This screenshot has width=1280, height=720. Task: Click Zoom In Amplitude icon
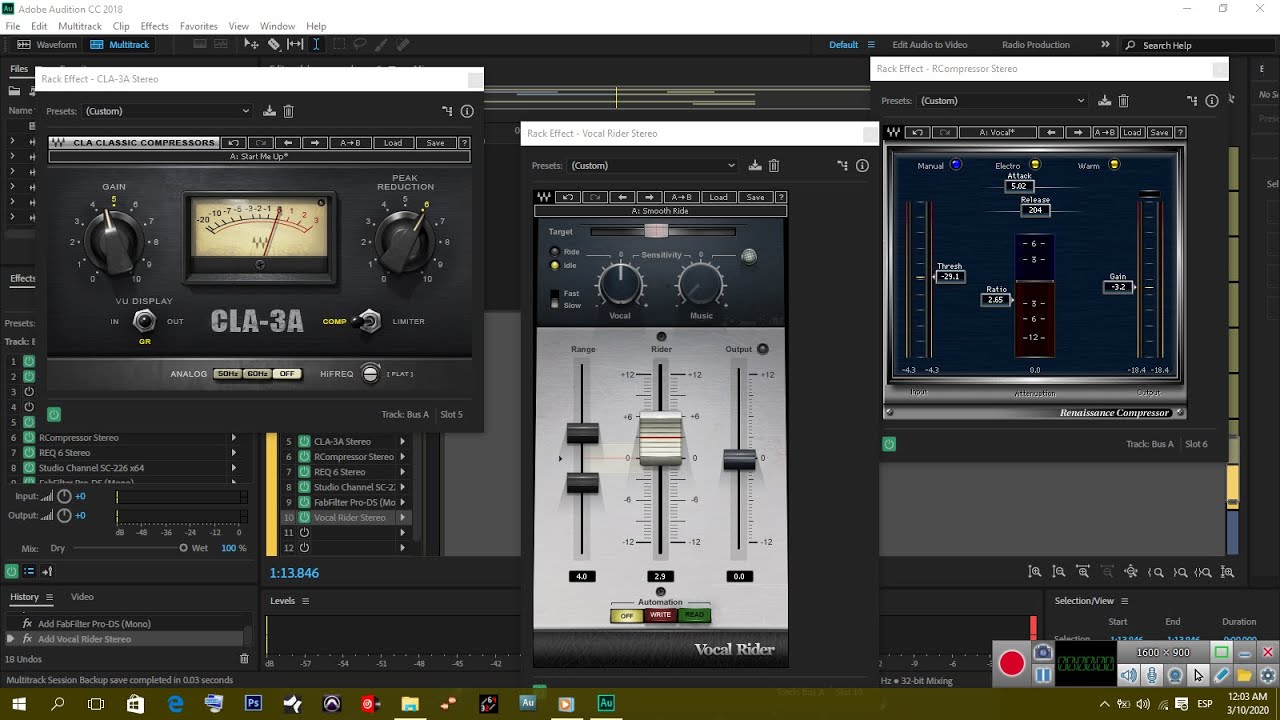pyautogui.click(x=1035, y=572)
